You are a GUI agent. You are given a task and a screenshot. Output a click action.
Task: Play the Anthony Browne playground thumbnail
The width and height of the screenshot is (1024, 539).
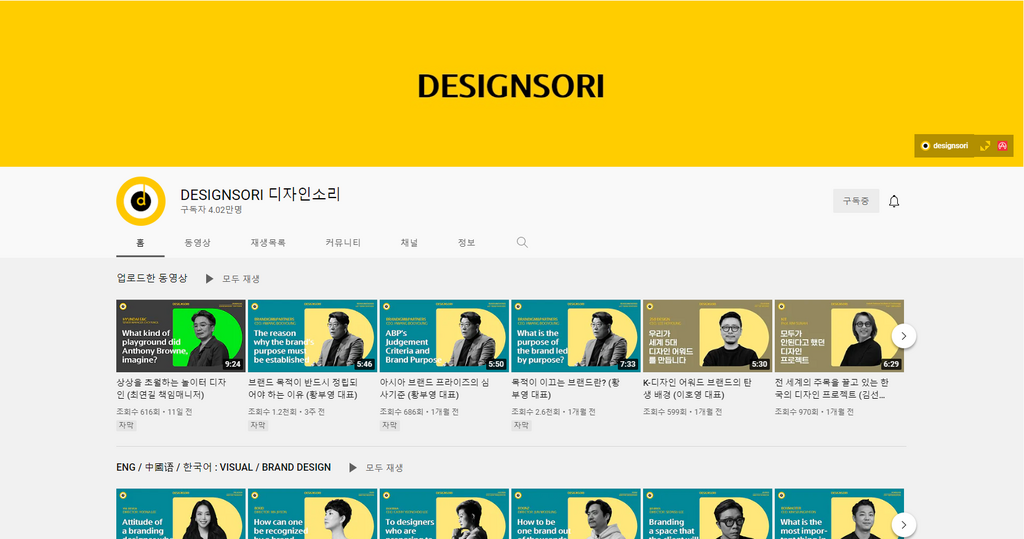pyautogui.click(x=181, y=336)
